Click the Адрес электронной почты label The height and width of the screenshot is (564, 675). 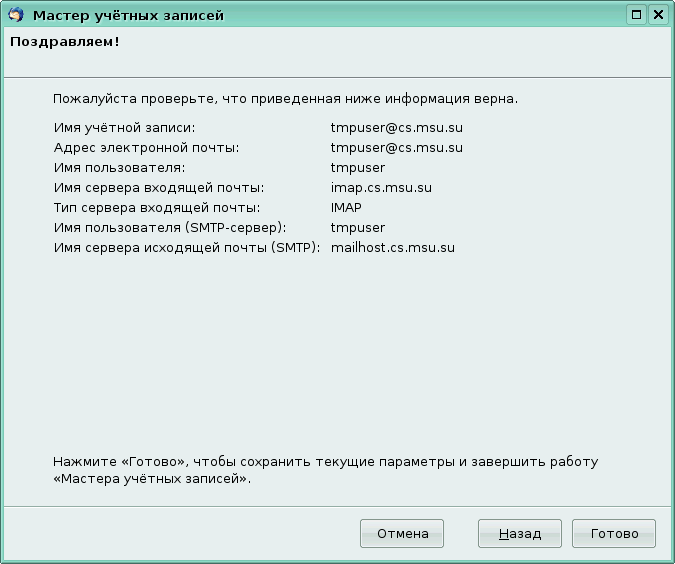click(x=146, y=148)
